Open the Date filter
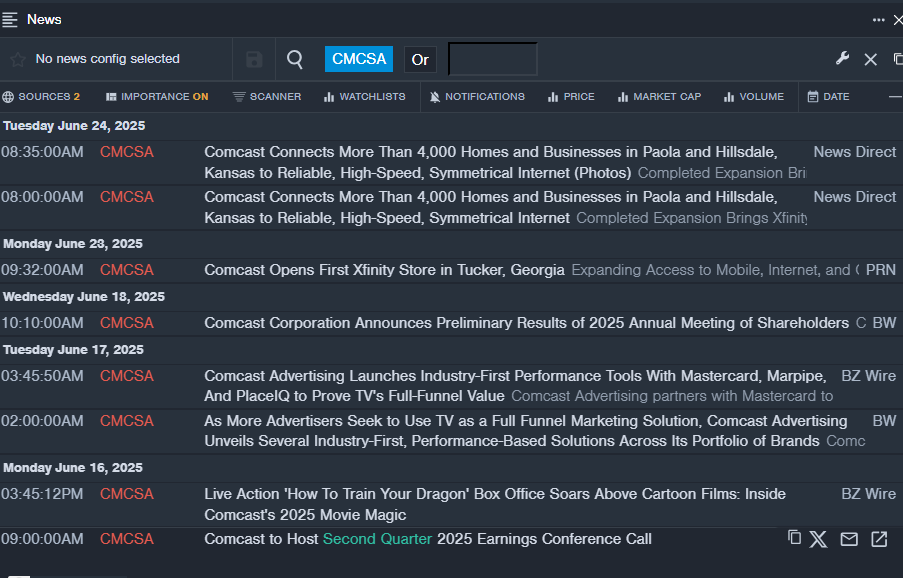 click(x=828, y=97)
